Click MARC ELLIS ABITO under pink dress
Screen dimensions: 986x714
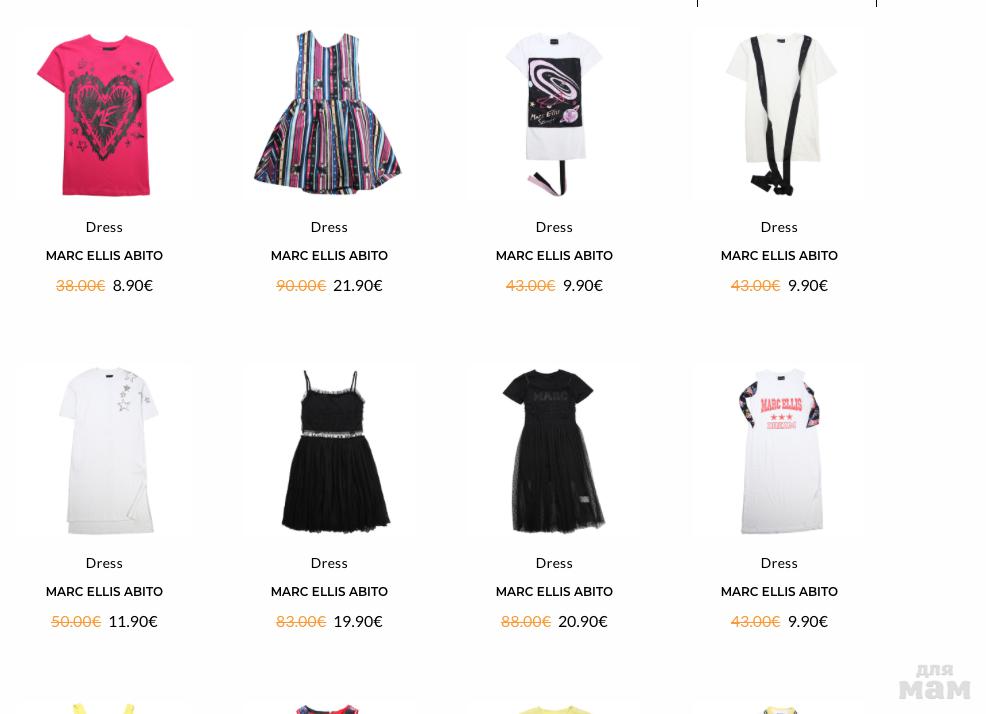click(x=104, y=256)
